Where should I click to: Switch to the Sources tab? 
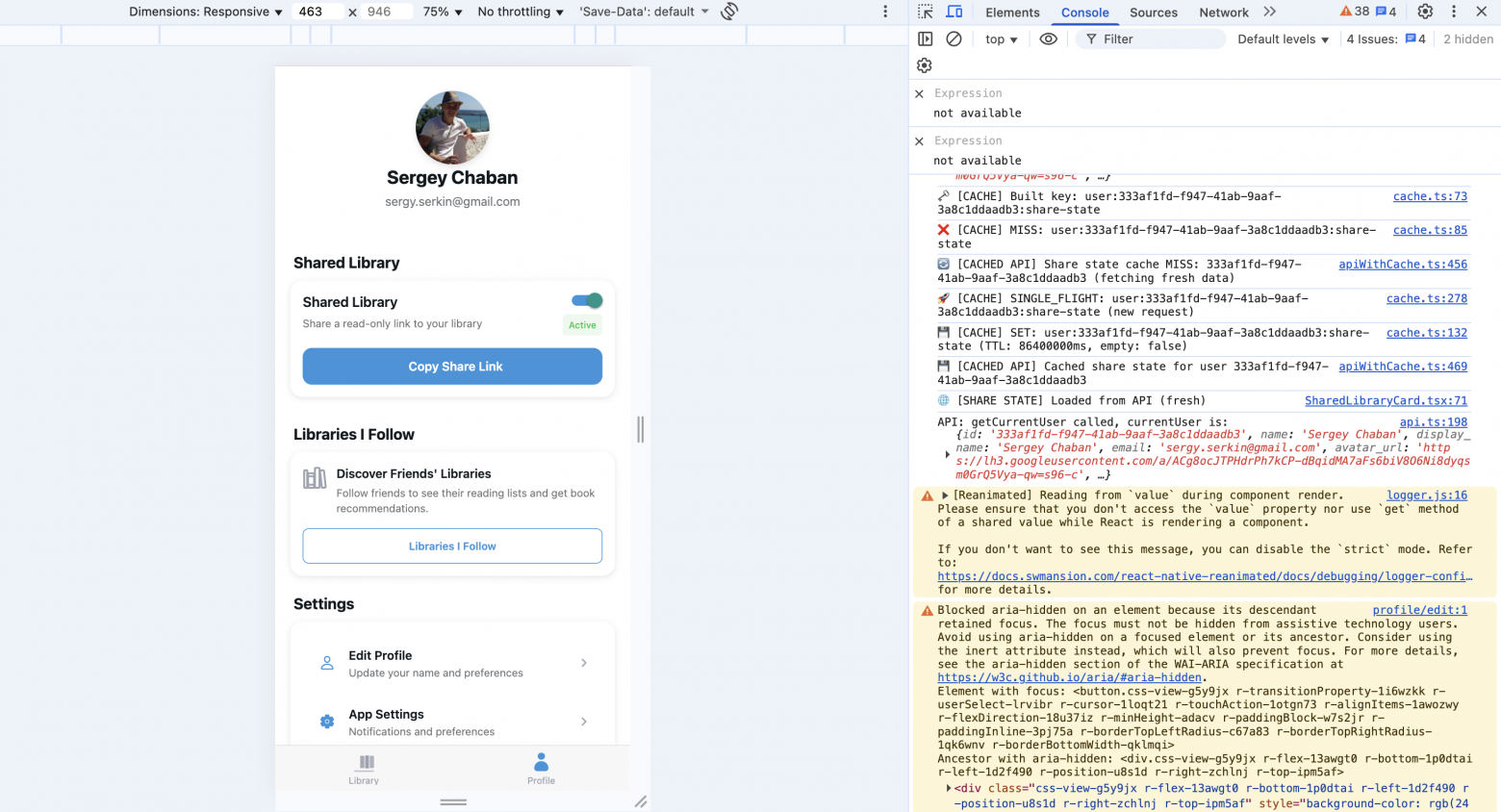click(1154, 13)
